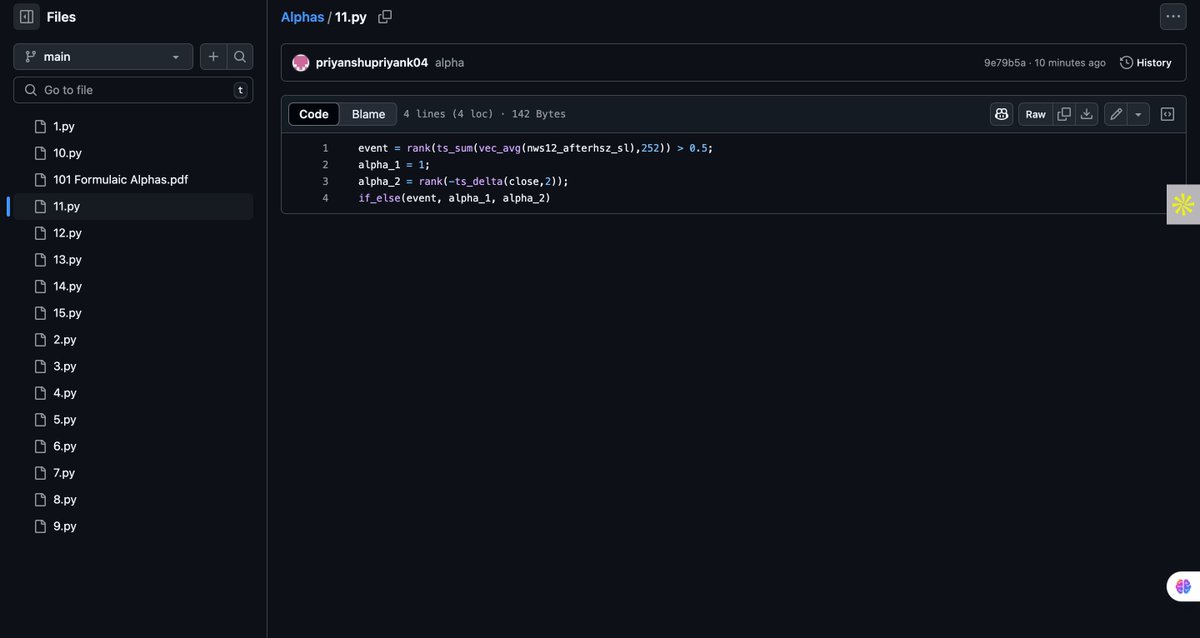Edit this file with pencil icon
The width and height of the screenshot is (1200, 638).
pyautogui.click(x=1116, y=114)
